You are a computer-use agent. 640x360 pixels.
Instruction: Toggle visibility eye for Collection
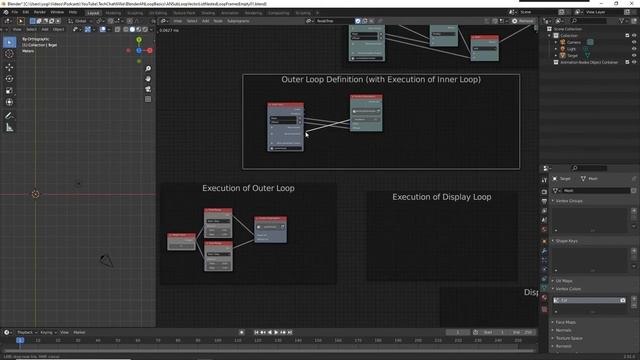634,36
